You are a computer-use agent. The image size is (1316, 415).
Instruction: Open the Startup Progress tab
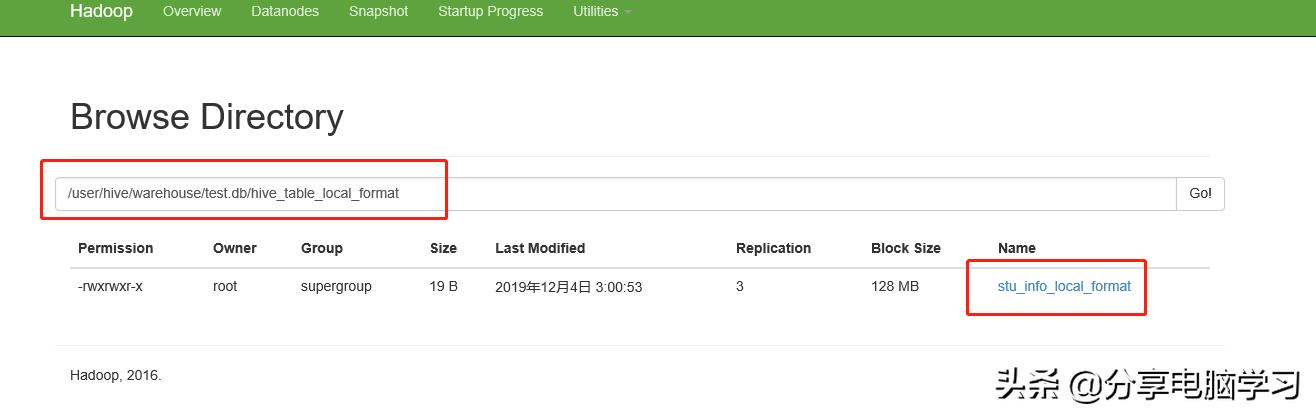[x=490, y=12]
